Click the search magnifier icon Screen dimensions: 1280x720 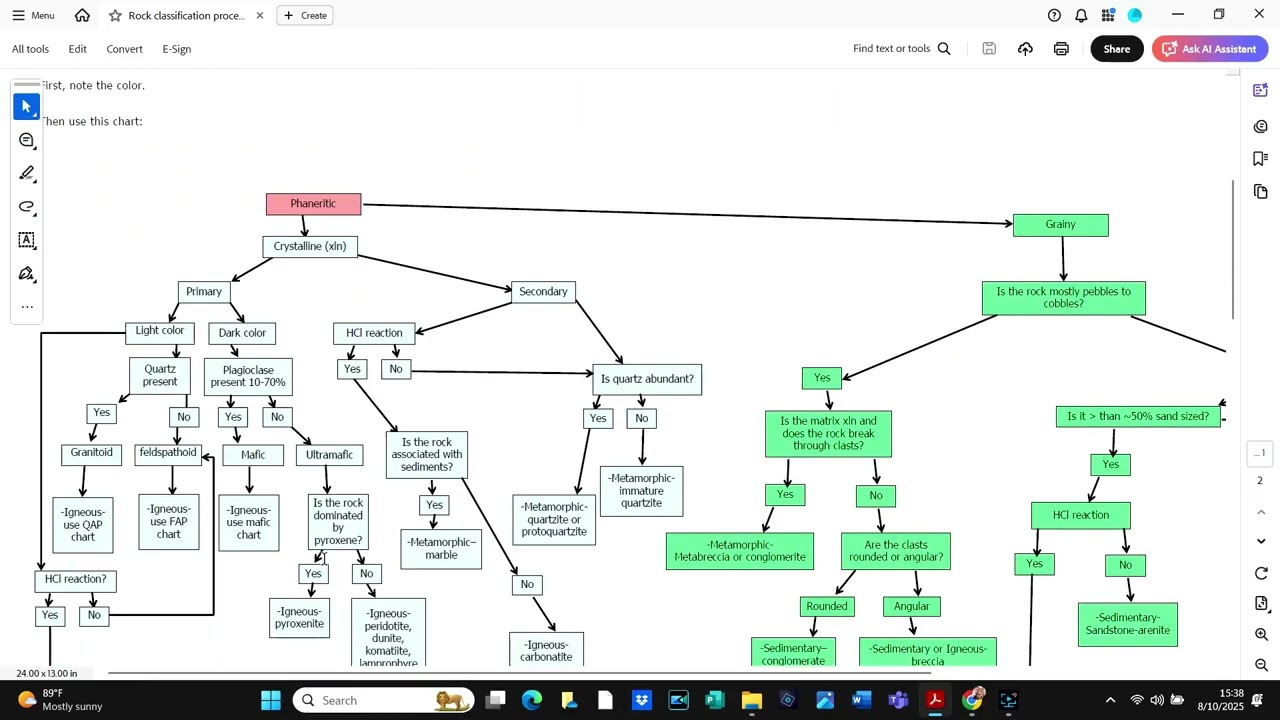[944, 48]
